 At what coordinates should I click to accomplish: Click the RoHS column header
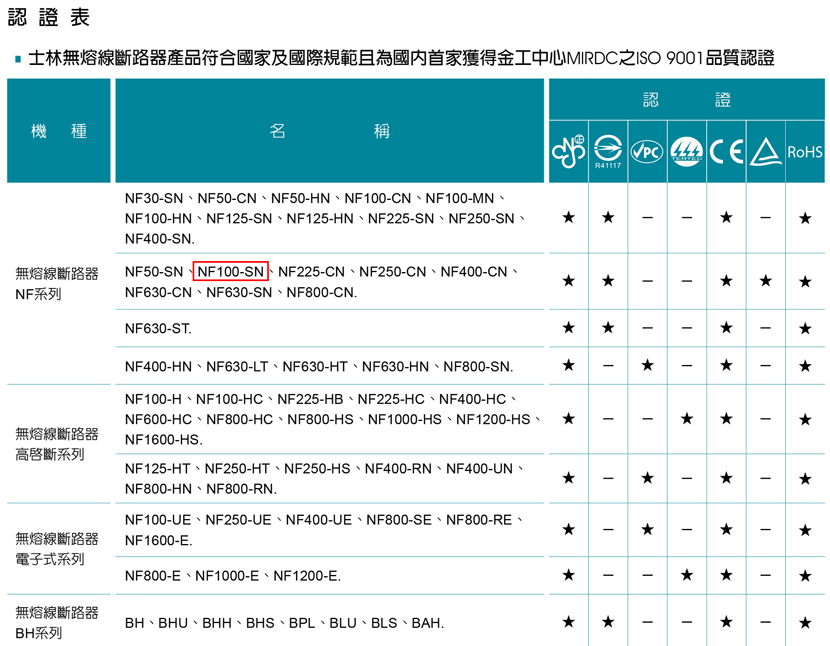coord(805,152)
